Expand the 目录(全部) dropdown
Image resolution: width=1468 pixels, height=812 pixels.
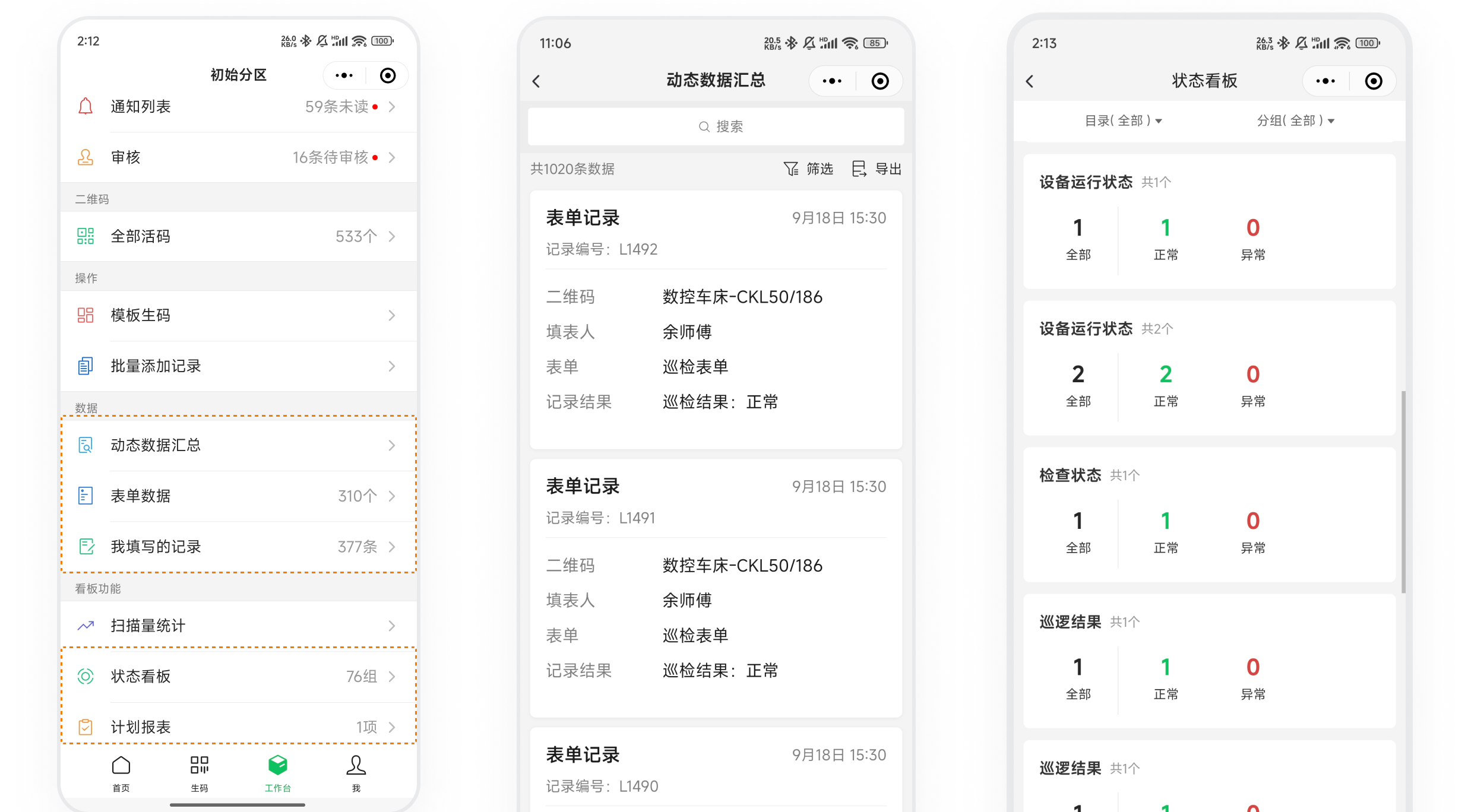pos(1122,121)
